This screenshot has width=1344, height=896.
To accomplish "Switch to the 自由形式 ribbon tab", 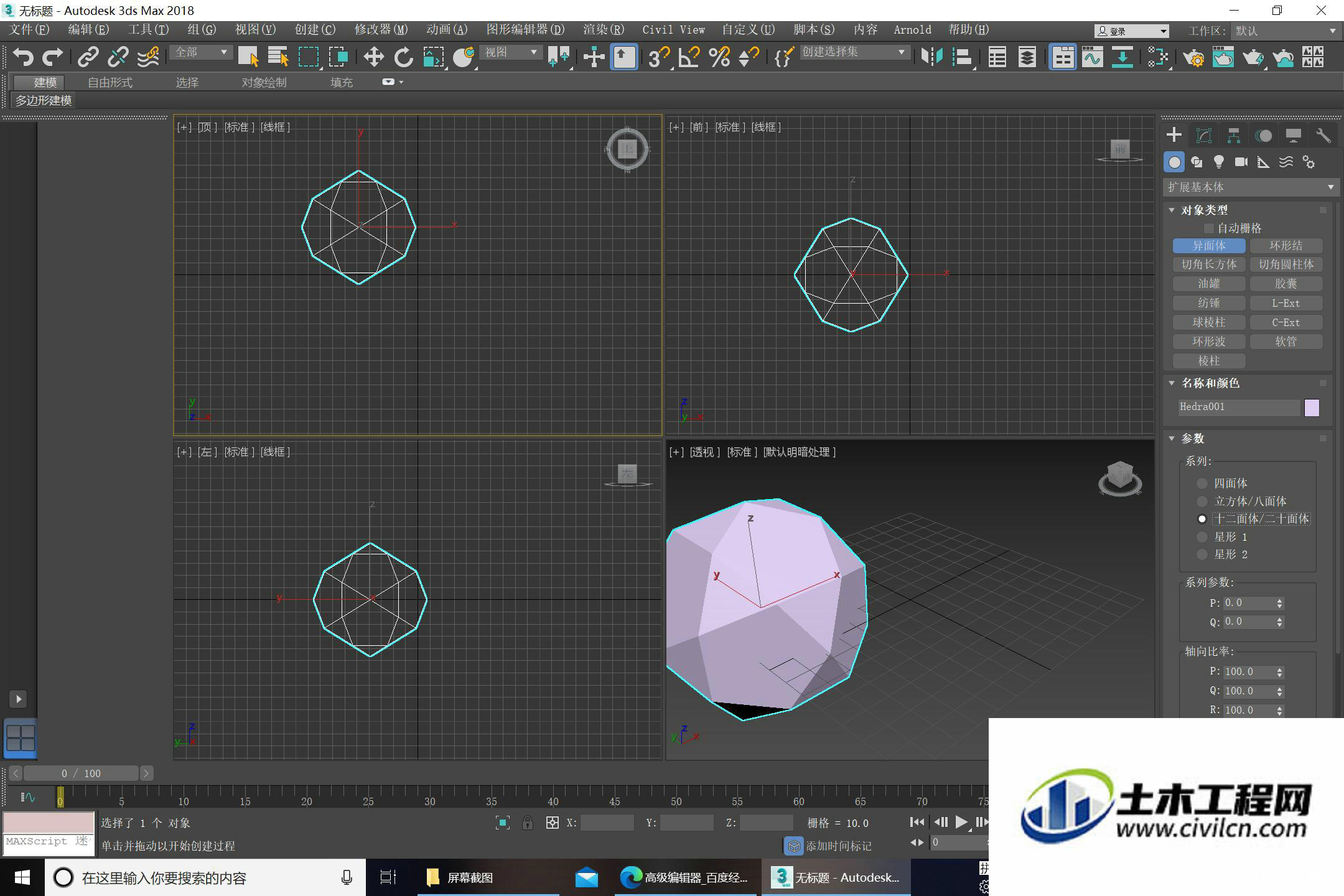I will [x=110, y=82].
